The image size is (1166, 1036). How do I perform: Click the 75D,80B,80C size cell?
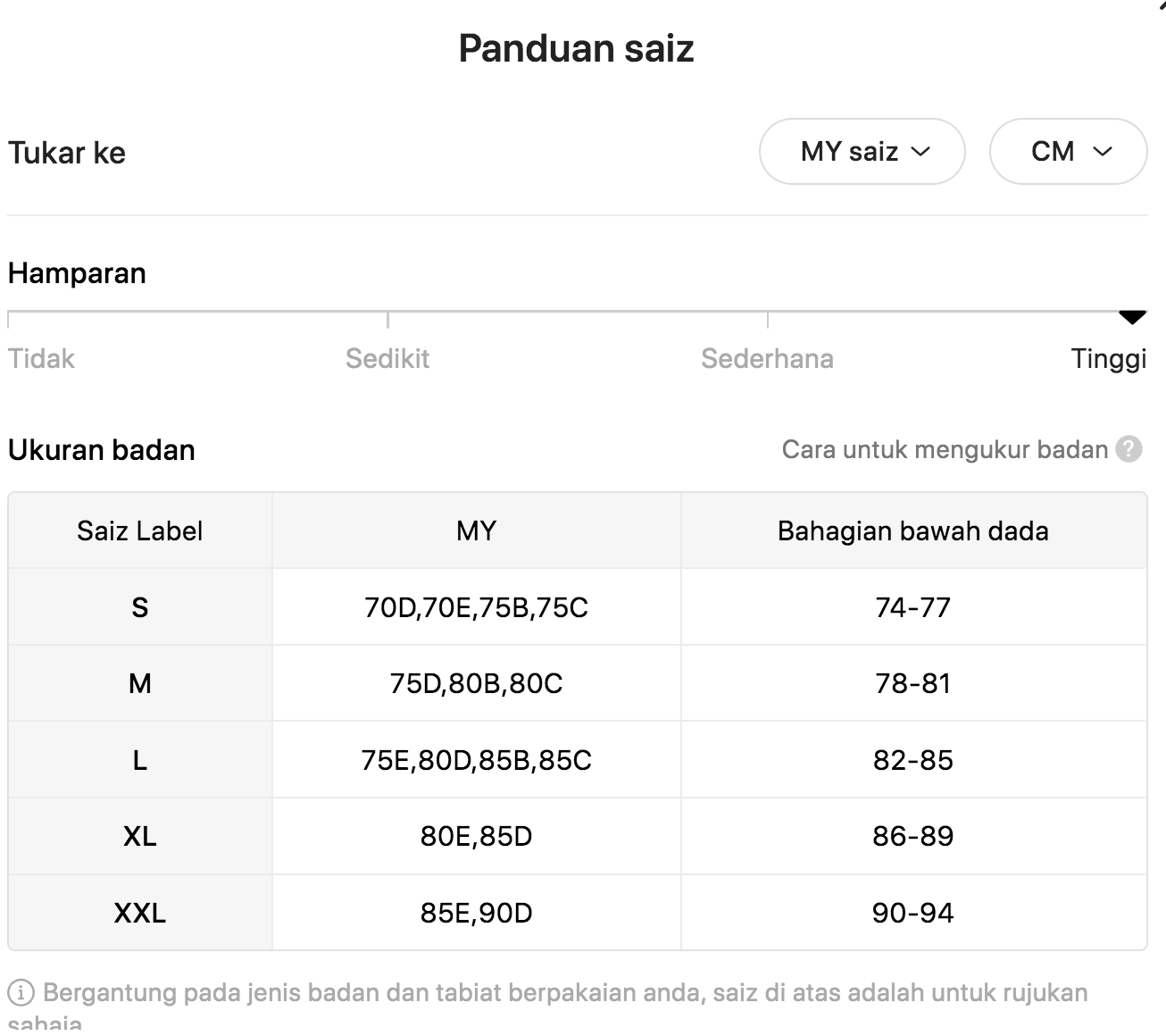477,683
